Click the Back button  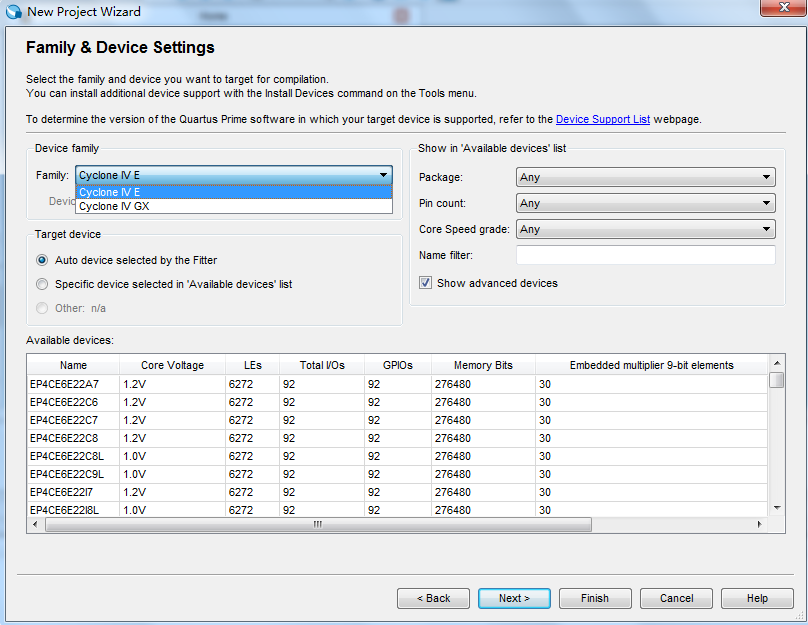pyautogui.click(x=433, y=598)
